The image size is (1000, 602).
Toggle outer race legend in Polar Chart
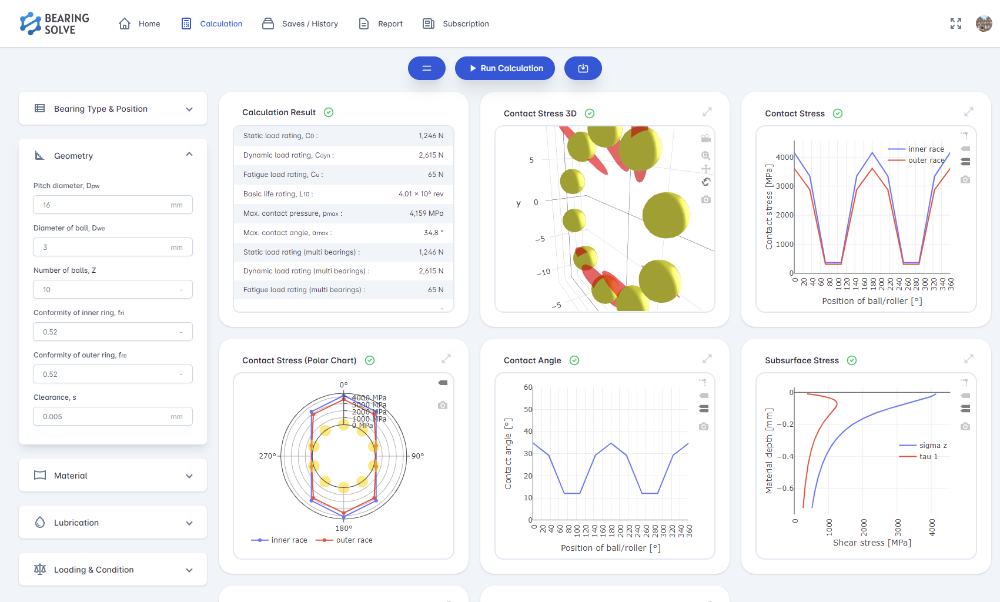pos(344,540)
